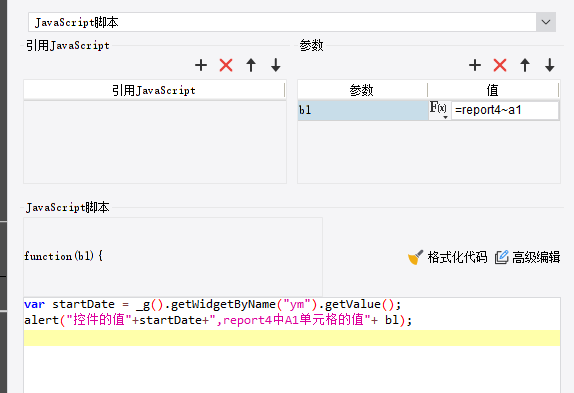
Task: Add a new parameter row
Action: click(475, 65)
